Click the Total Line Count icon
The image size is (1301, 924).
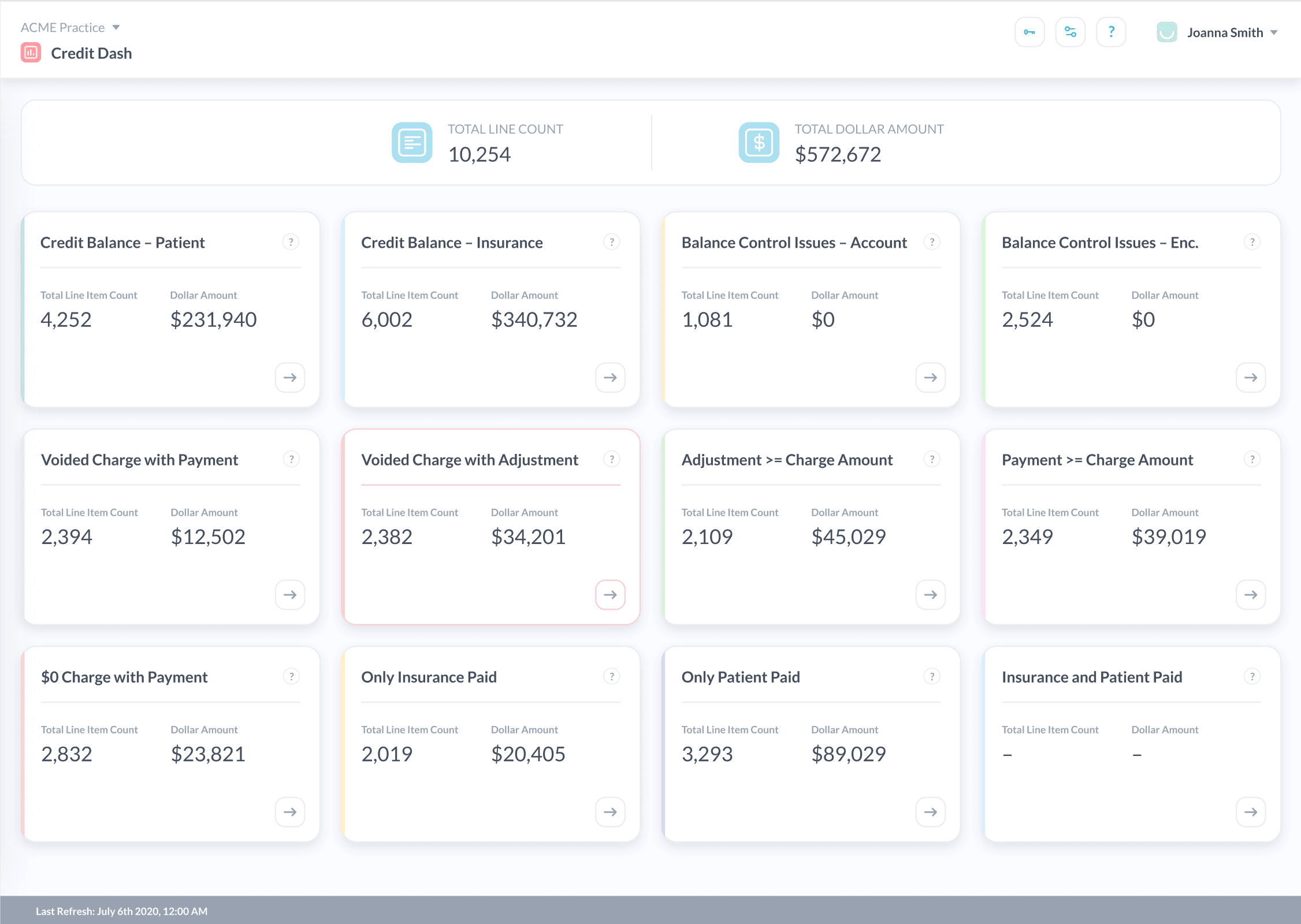[412, 142]
